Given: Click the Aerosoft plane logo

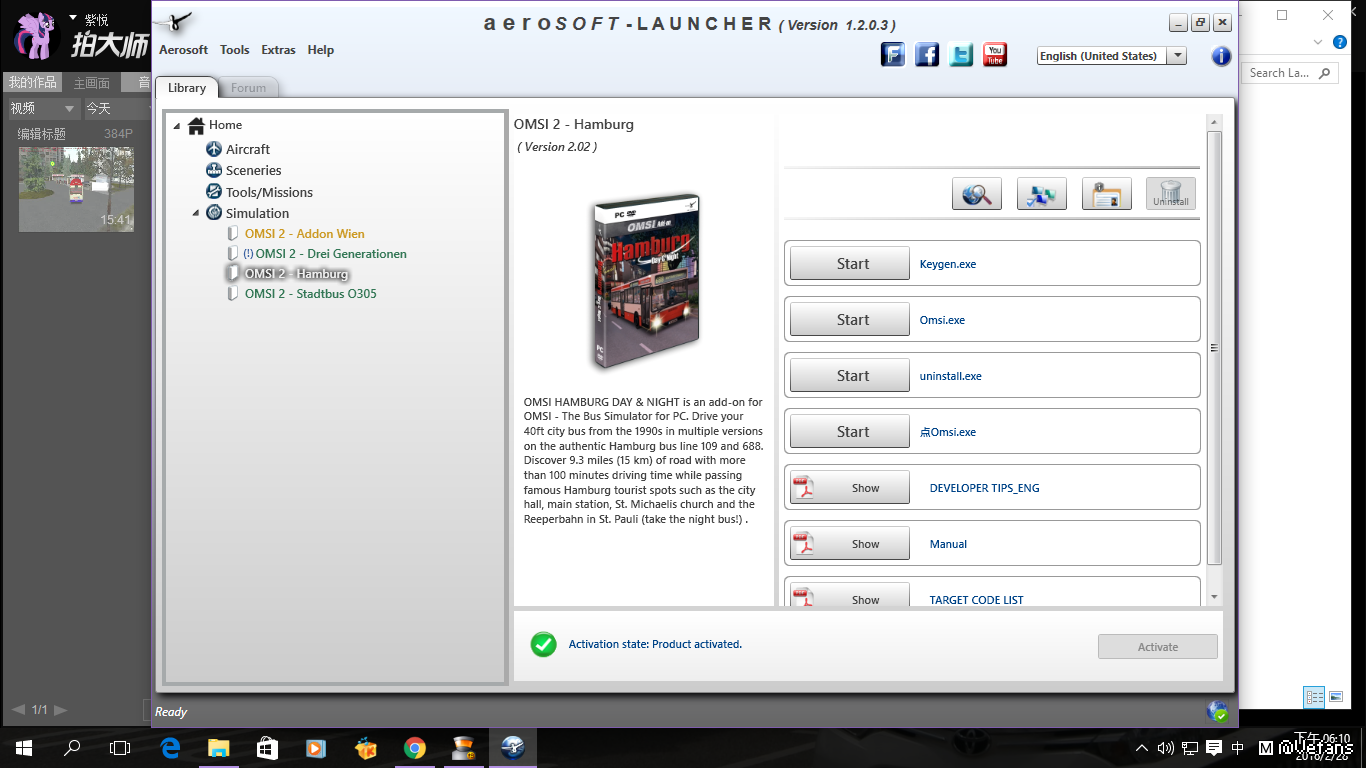Looking at the screenshot, I should coord(176,23).
